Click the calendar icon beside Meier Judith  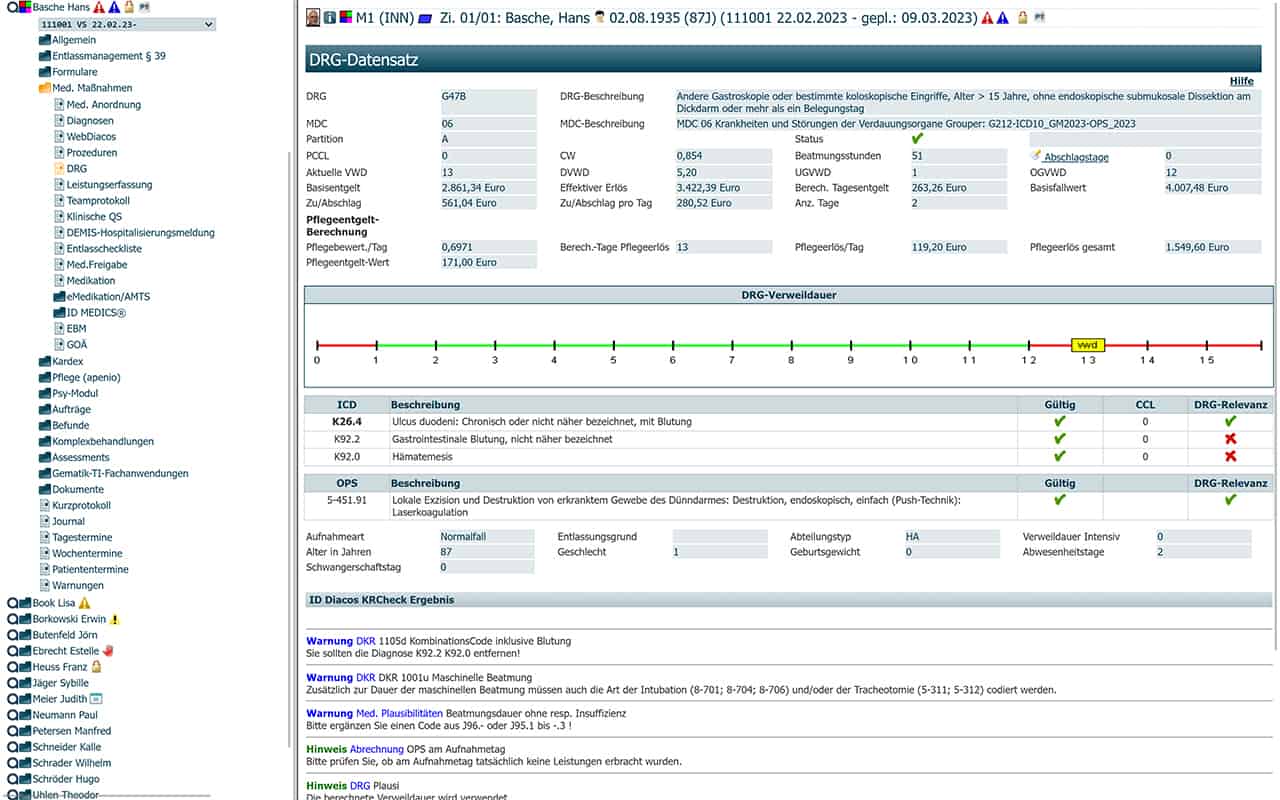point(96,699)
